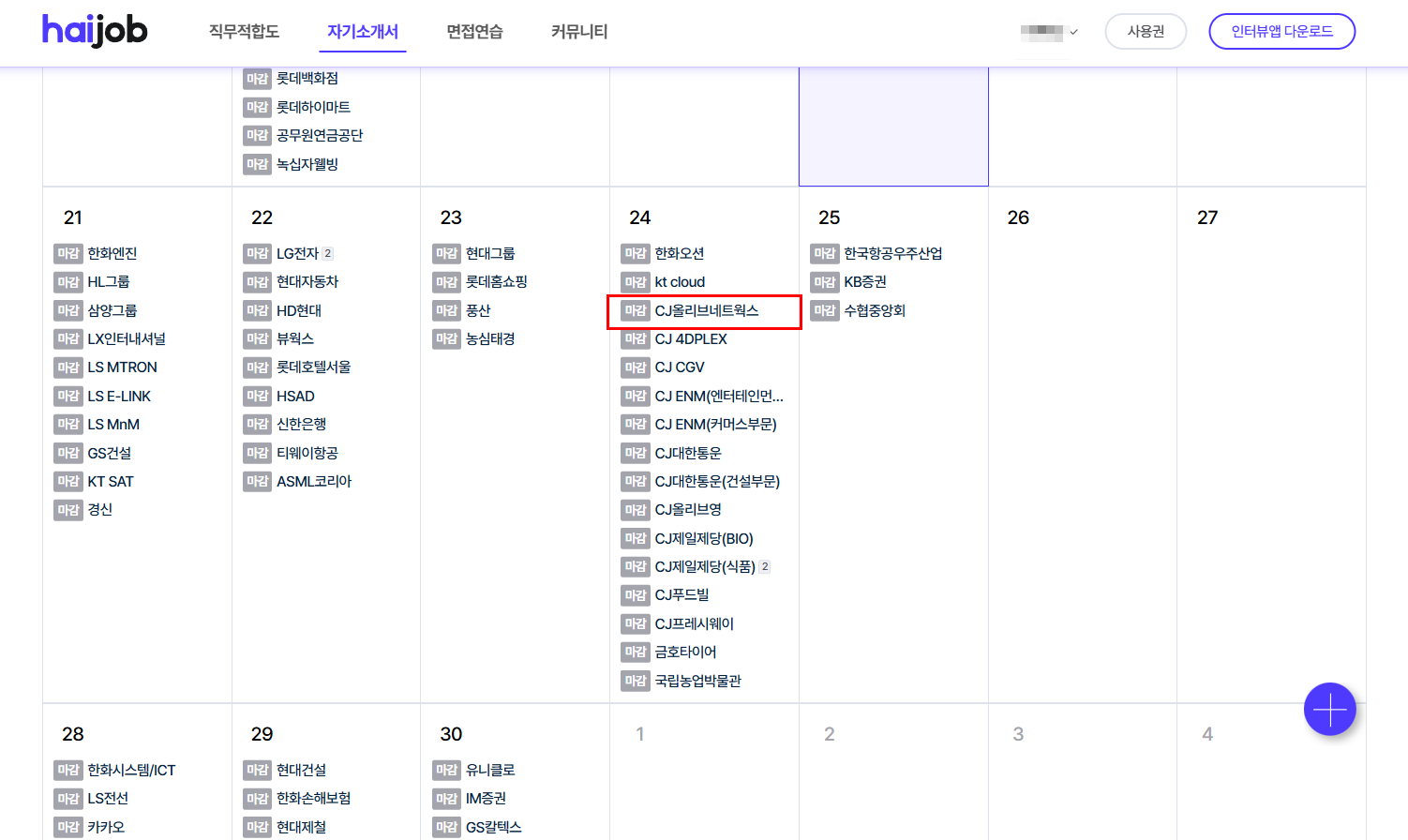Click the 마감 badge beside KT SAT

pos(68,482)
